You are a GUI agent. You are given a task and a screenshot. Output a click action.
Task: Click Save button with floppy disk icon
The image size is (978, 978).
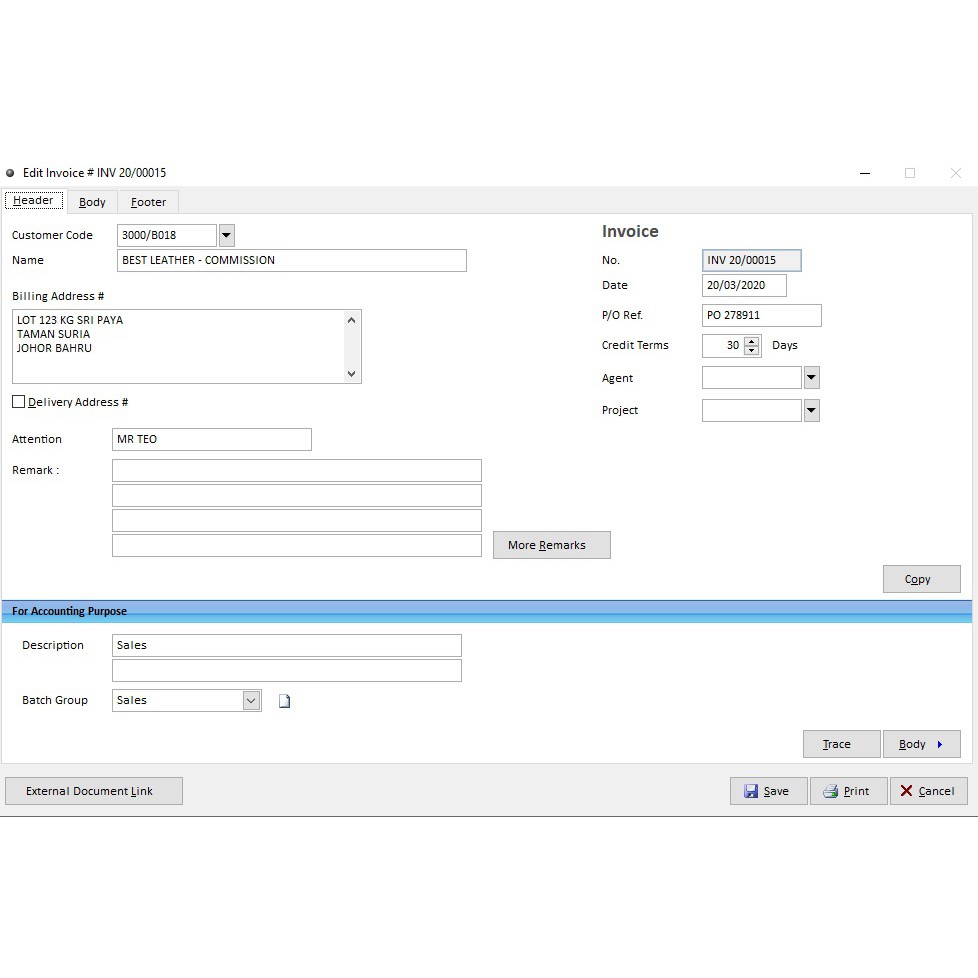pos(768,791)
